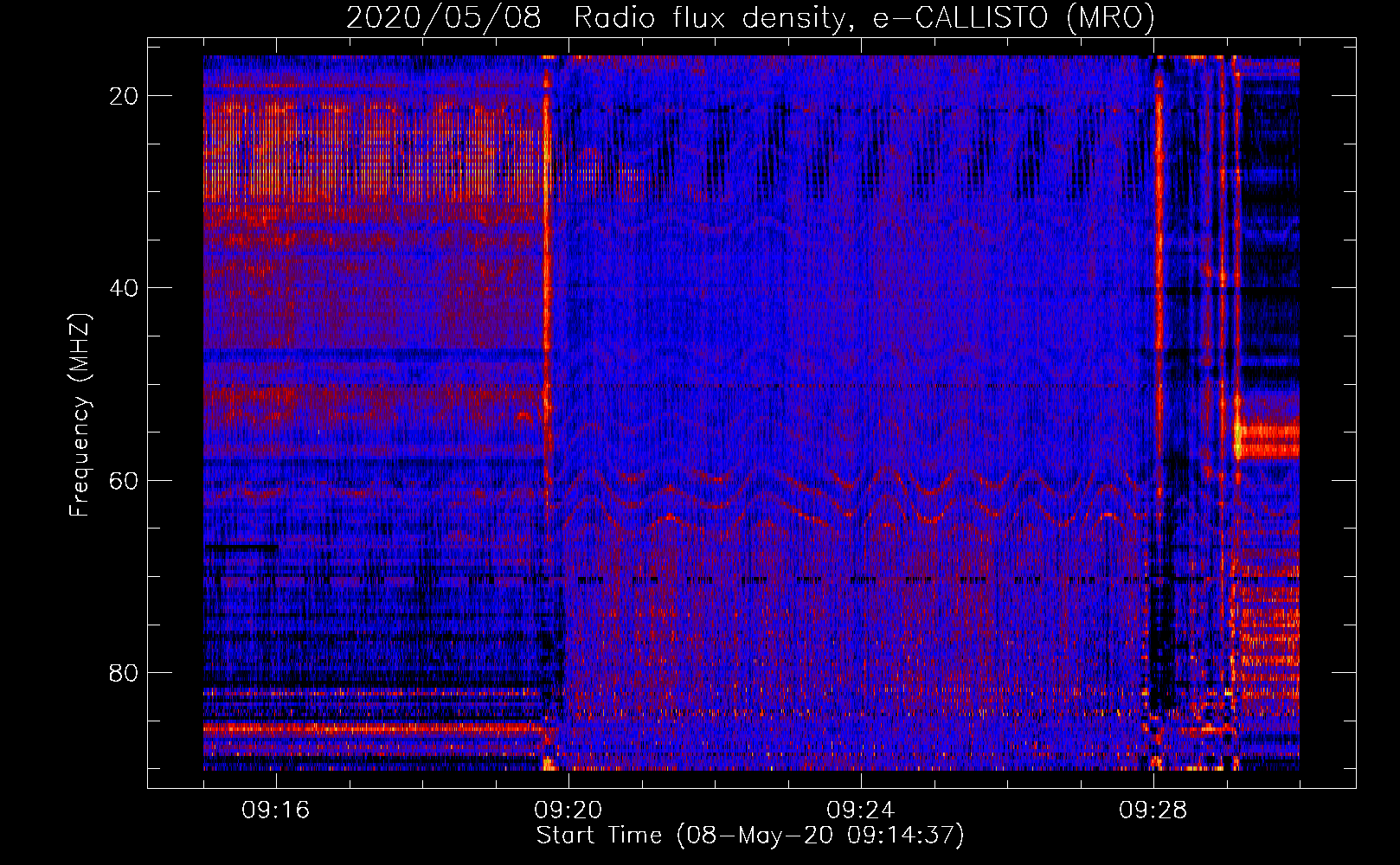The width and height of the screenshot is (1400, 865).
Task: Click the plot title '2020/05/08 Radio flux density'
Action: pyautogui.click(x=750, y=17)
